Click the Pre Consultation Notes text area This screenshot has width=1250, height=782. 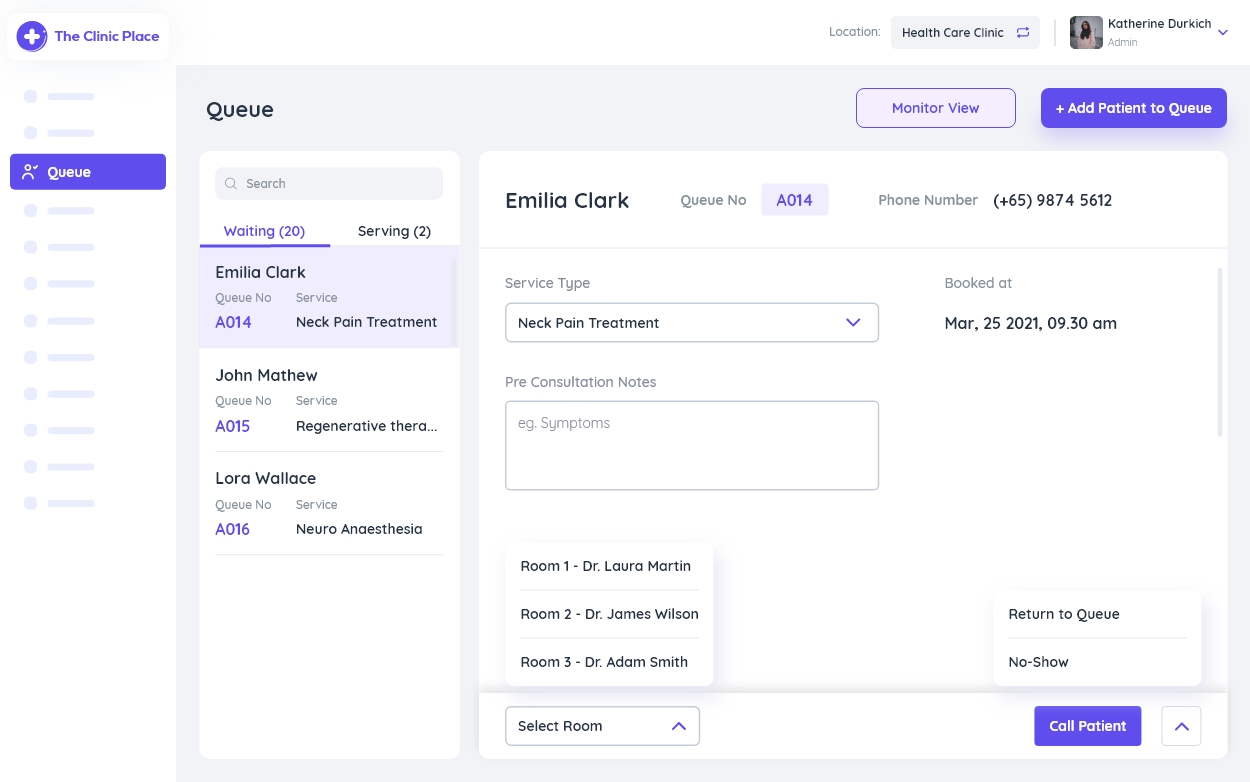(692, 445)
